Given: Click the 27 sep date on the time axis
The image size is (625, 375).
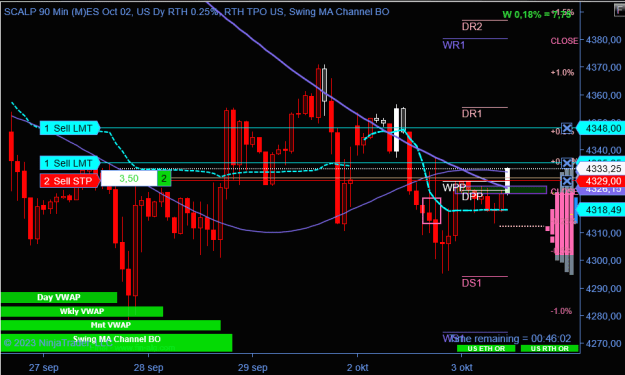Looking at the screenshot, I should (x=43, y=367).
